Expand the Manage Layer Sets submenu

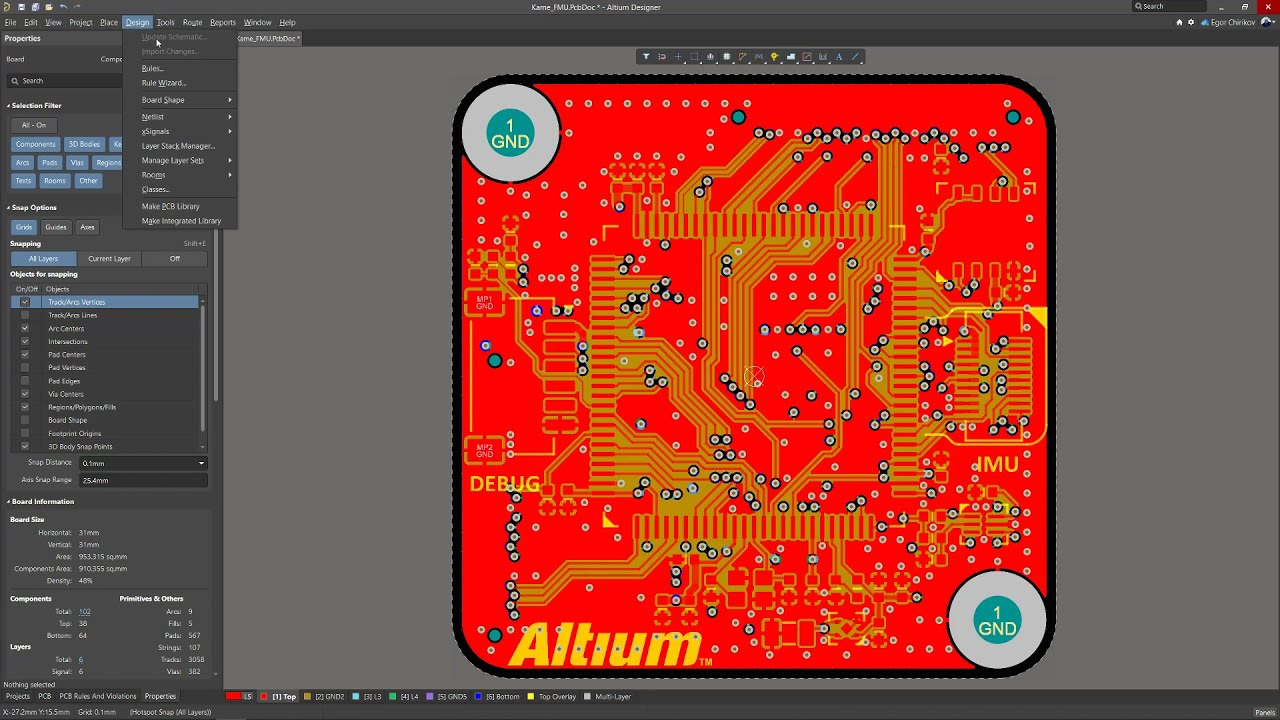point(180,160)
